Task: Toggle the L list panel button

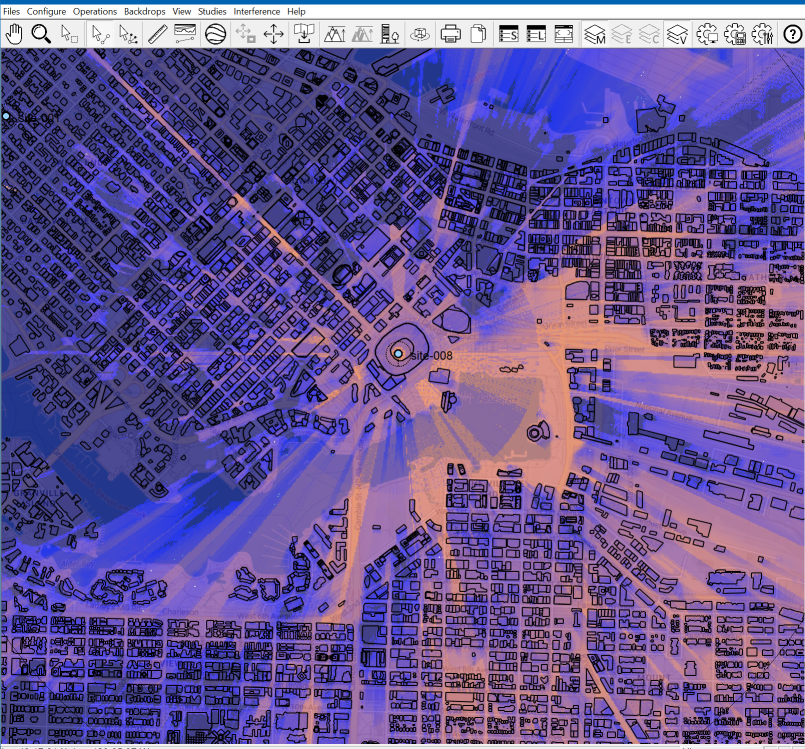Action: [536, 34]
